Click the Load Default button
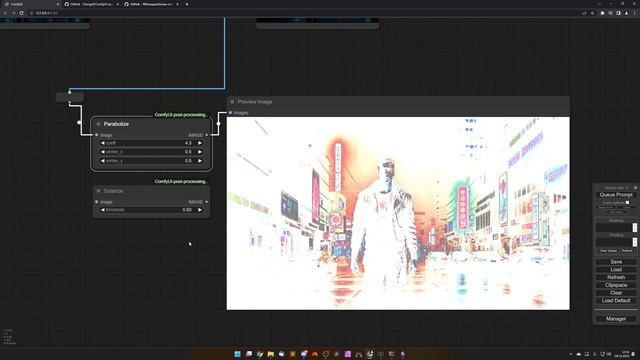 [x=616, y=300]
